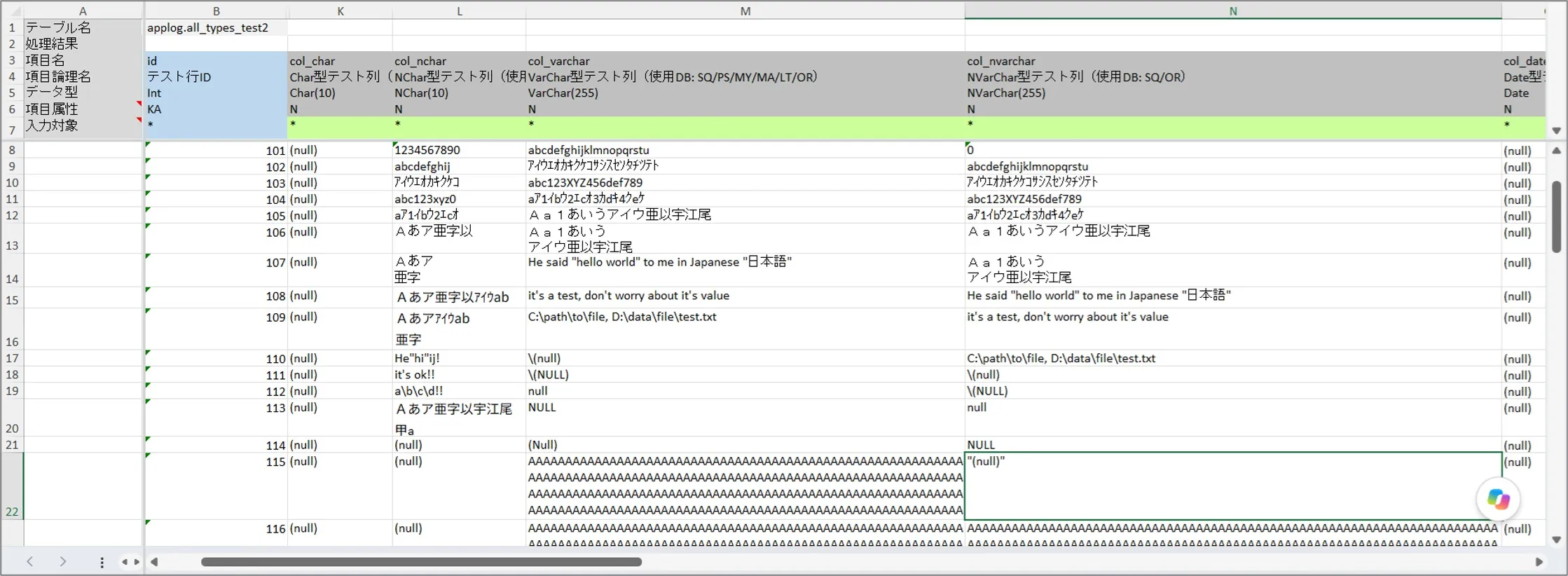This screenshot has width=1568, height=576.
Task: Click the vertical scrollbar's up arrow
Action: coord(1556,151)
